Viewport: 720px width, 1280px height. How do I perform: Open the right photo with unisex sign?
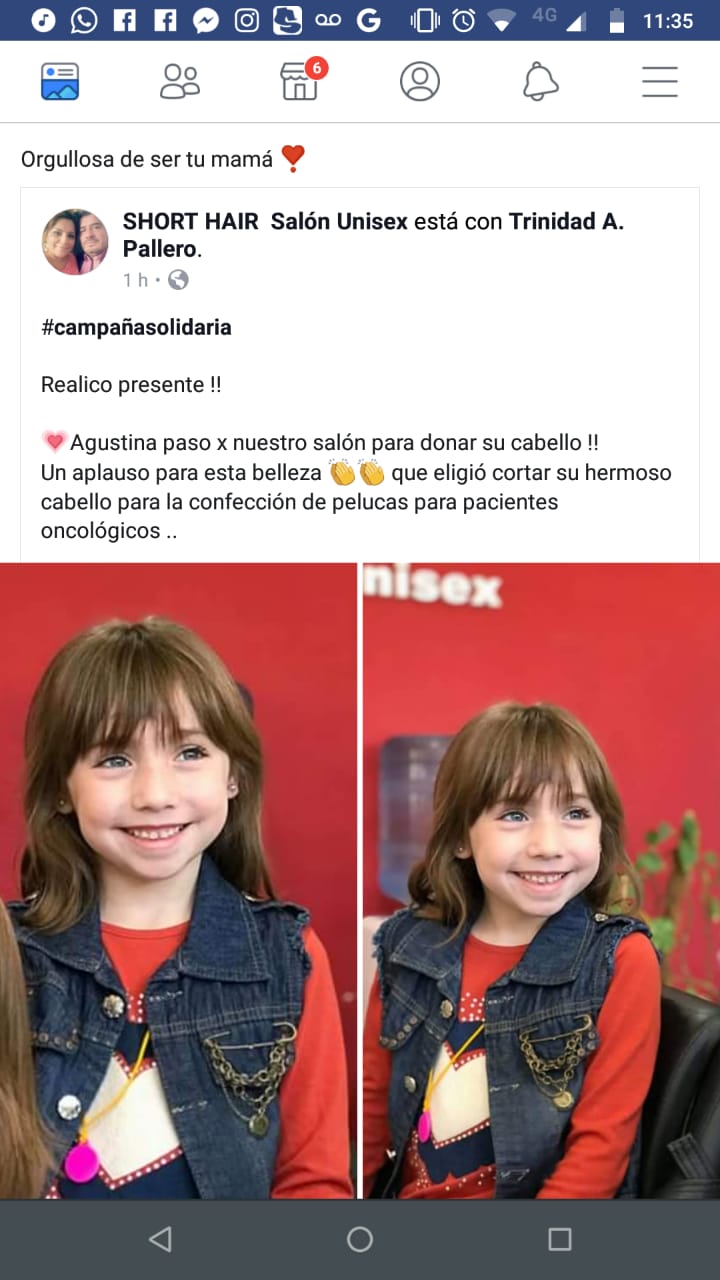541,880
